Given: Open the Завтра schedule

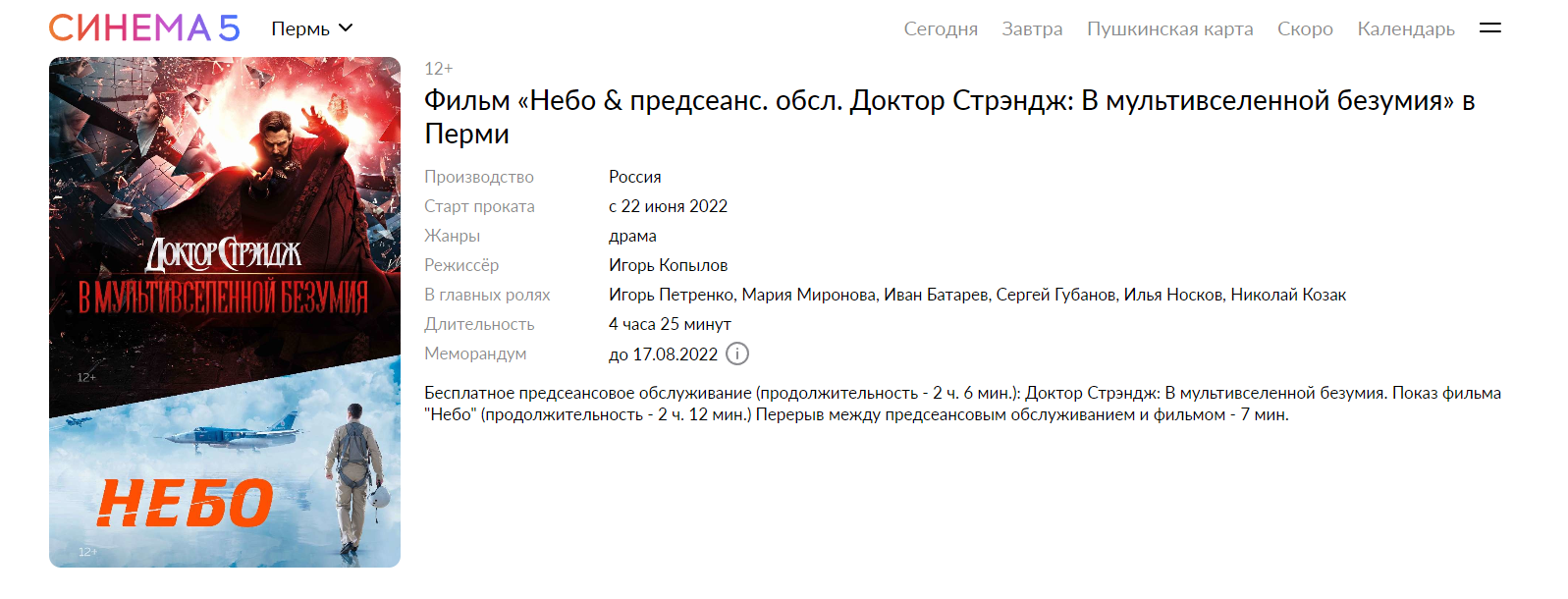Looking at the screenshot, I should (x=1032, y=28).
